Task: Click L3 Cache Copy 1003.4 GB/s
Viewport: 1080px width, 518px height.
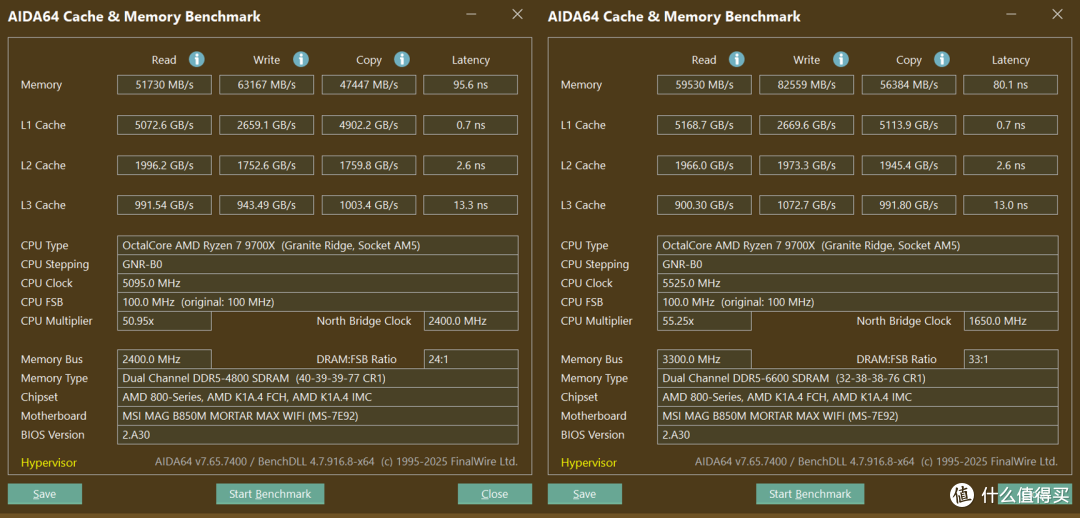Action: coord(368,205)
